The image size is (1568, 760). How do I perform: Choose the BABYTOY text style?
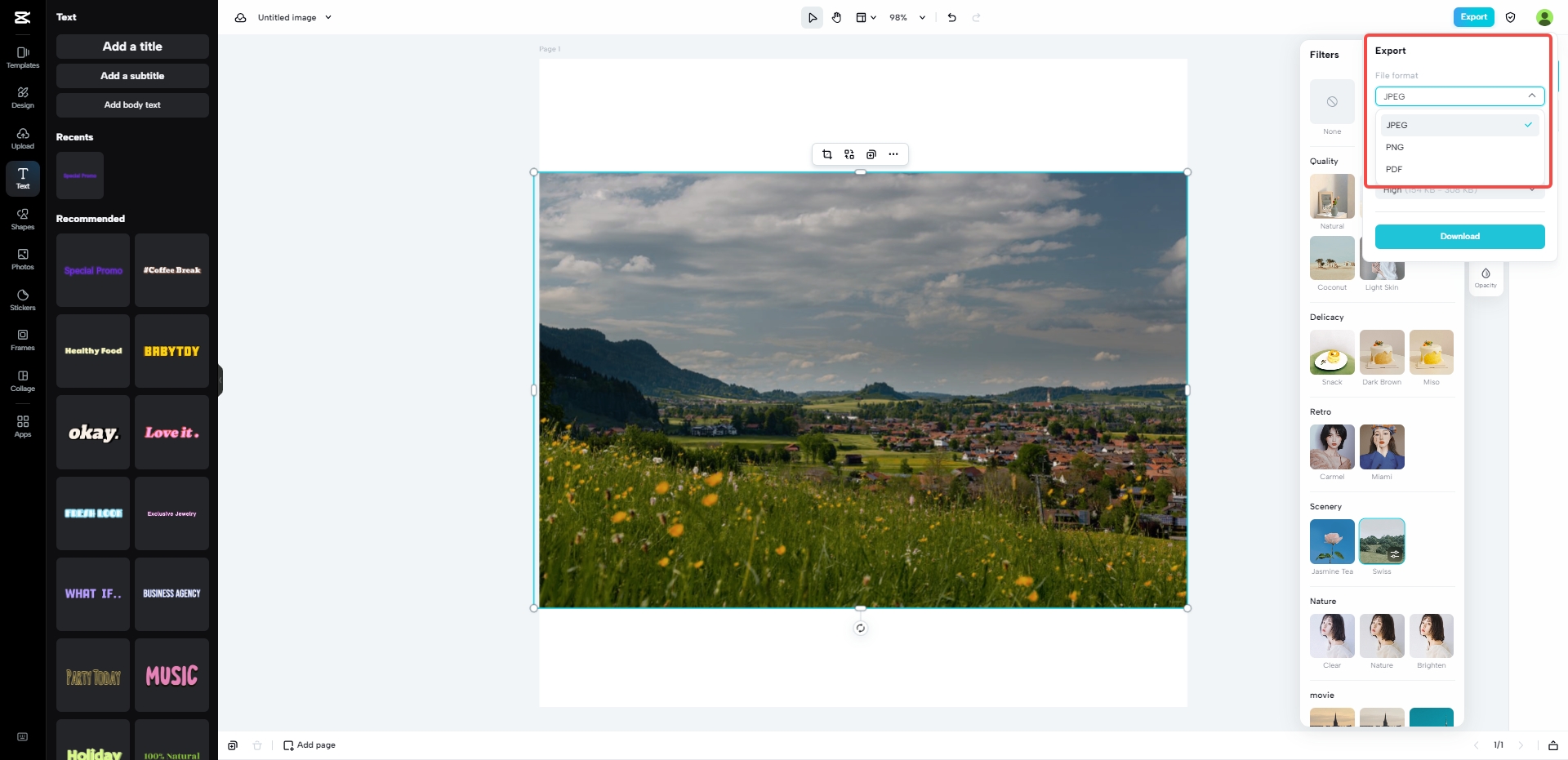point(171,351)
